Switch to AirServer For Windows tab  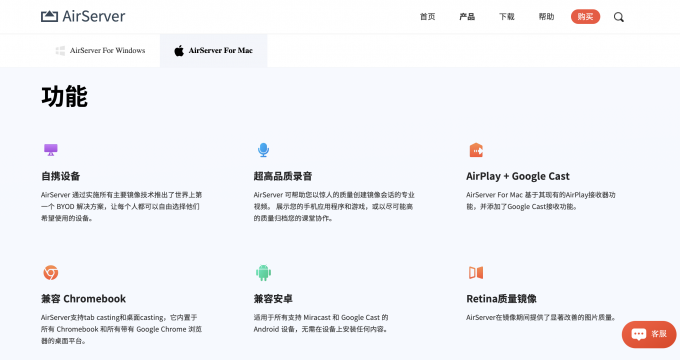(x=100, y=51)
